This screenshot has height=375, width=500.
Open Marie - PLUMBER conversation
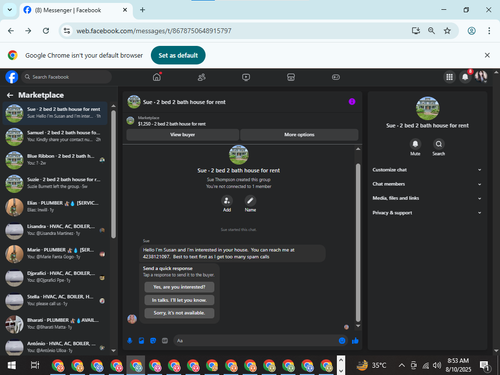(x=55, y=254)
